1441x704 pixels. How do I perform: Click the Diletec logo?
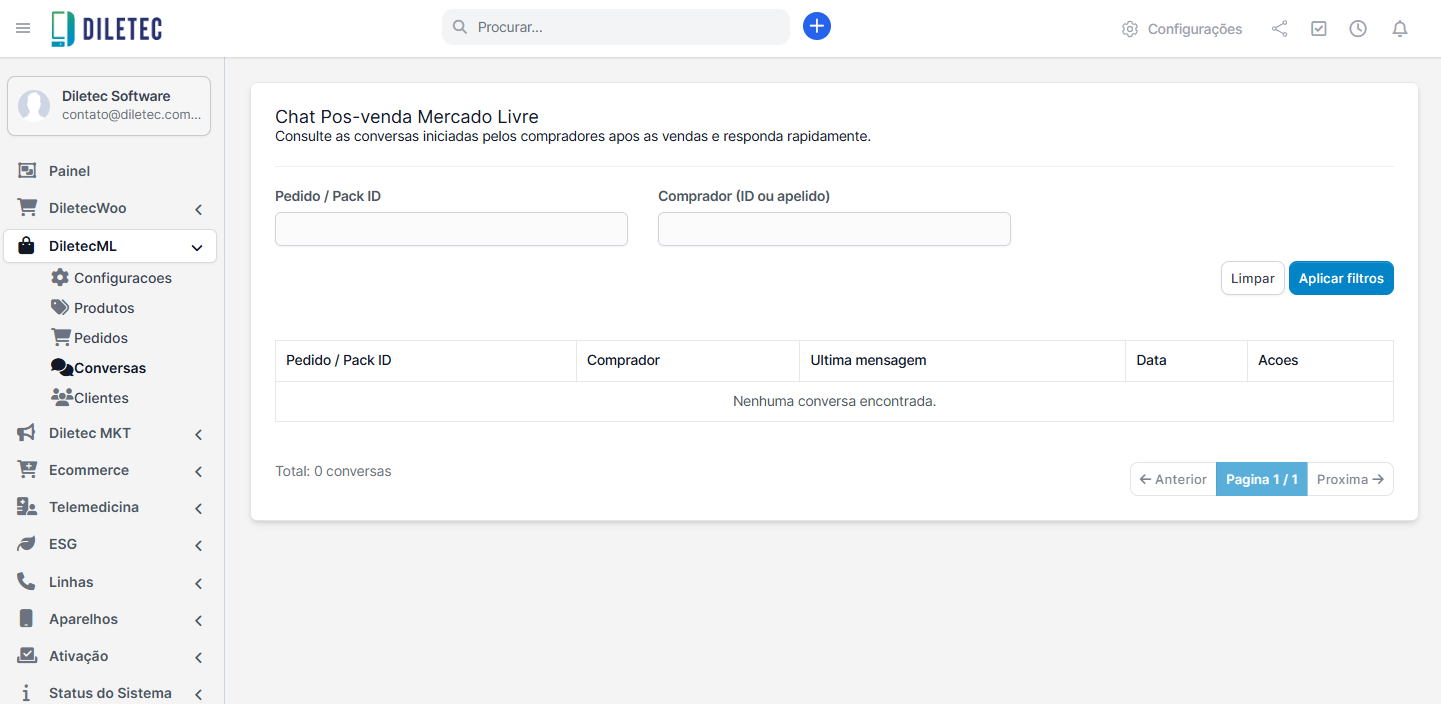[x=107, y=29]
